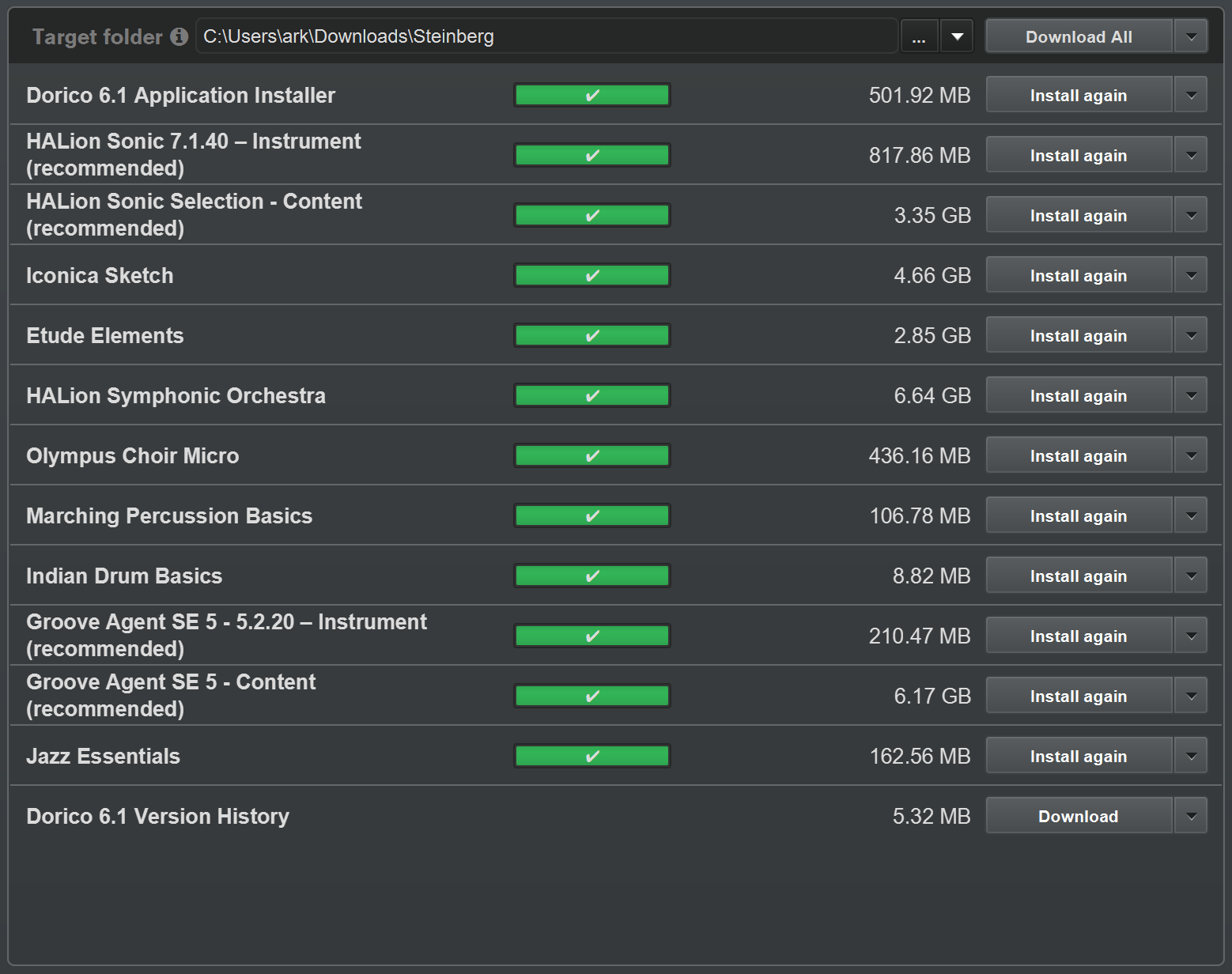Select the HALion Symphonic Orchestra title
The height and width of the screenshot is (974, 1232).
tap(176, 396)
